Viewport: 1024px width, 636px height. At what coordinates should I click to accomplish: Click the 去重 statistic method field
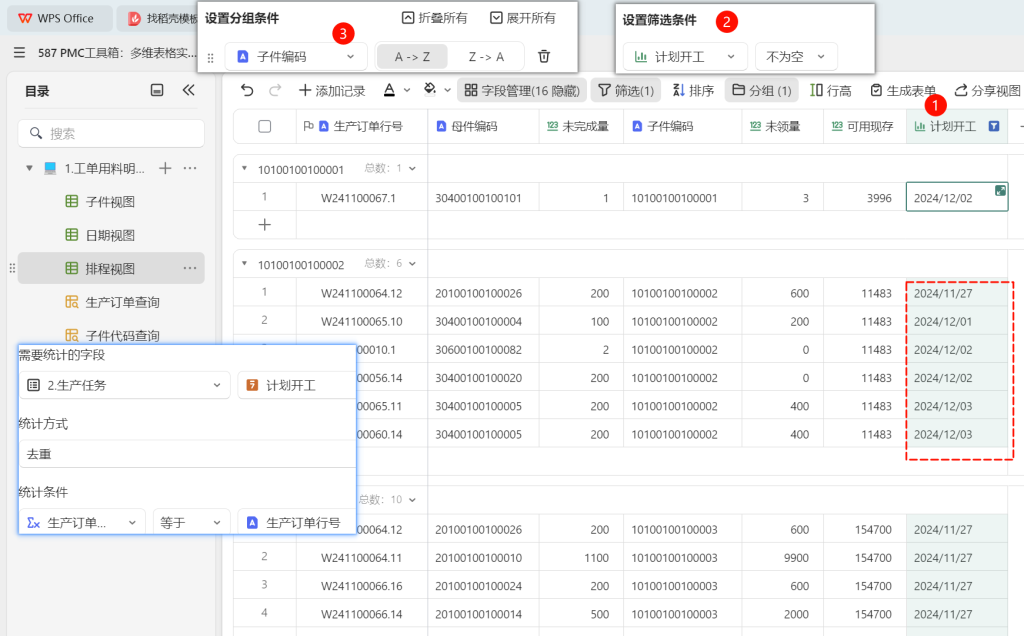(x=187, y=454)
